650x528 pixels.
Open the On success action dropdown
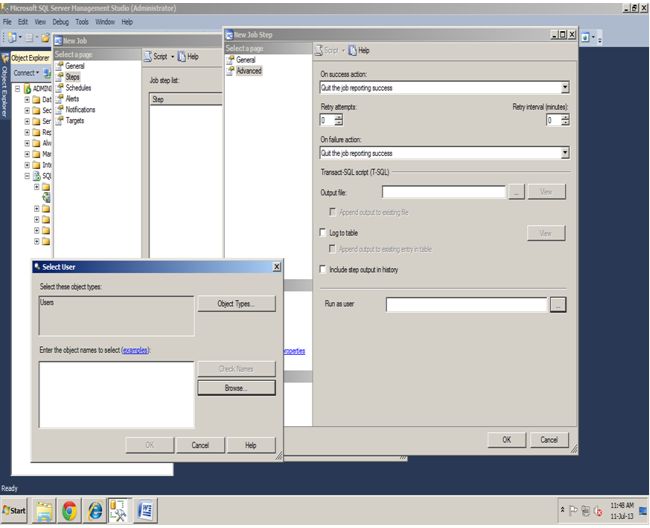tap(565, 87)
